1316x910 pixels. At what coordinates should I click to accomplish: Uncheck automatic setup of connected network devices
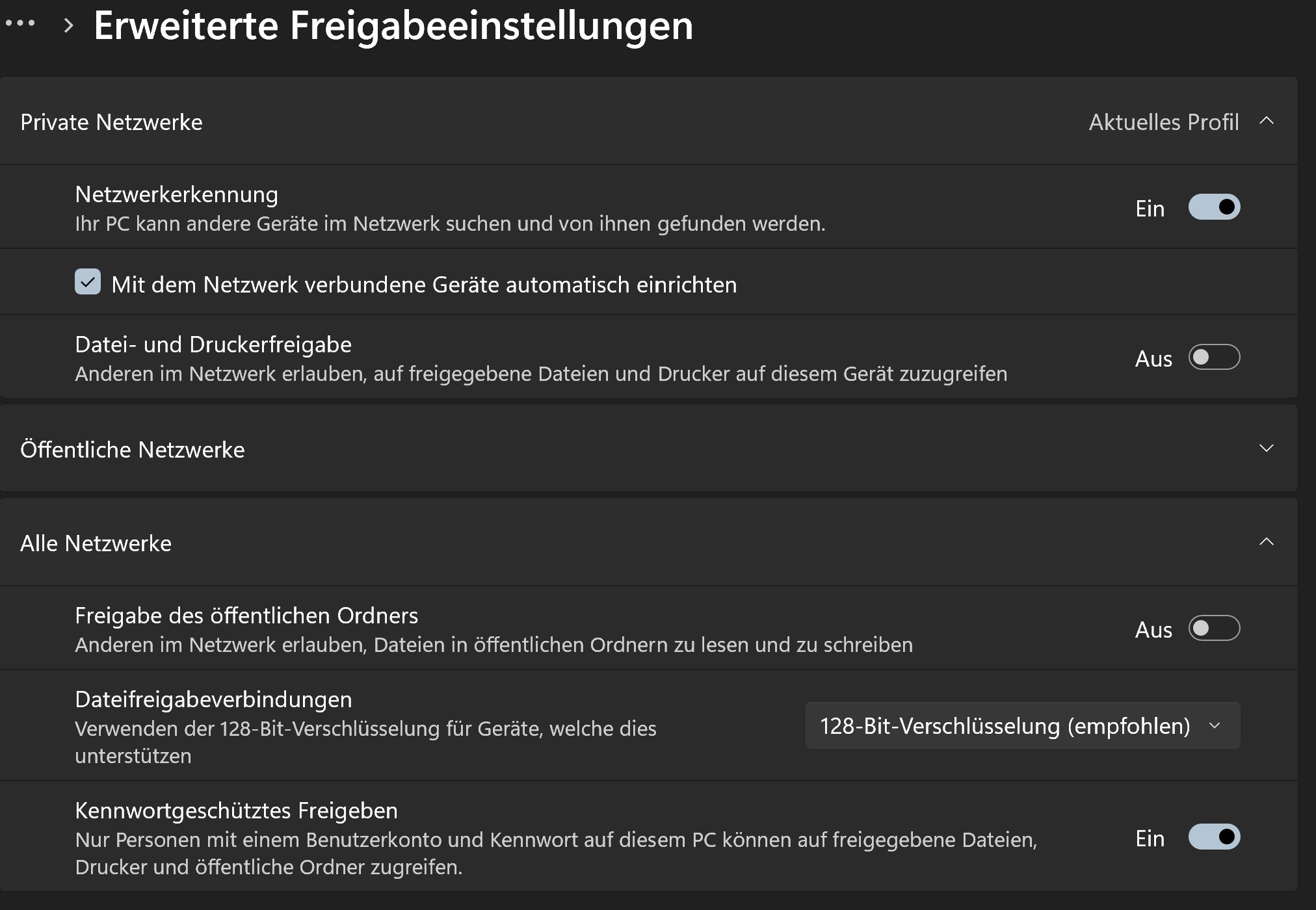86,282
